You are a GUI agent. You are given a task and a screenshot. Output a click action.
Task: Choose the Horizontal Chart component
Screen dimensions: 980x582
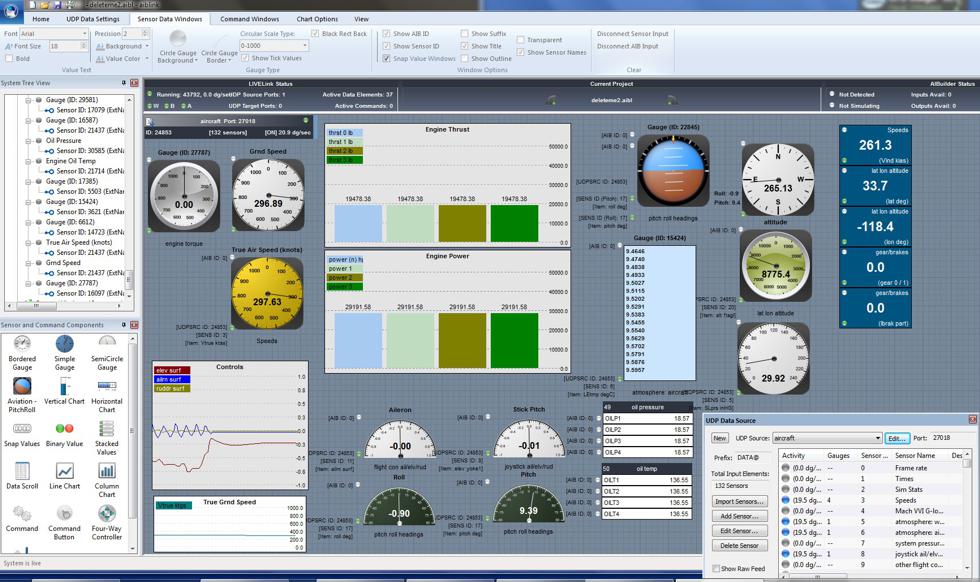[x=107, y=395]
